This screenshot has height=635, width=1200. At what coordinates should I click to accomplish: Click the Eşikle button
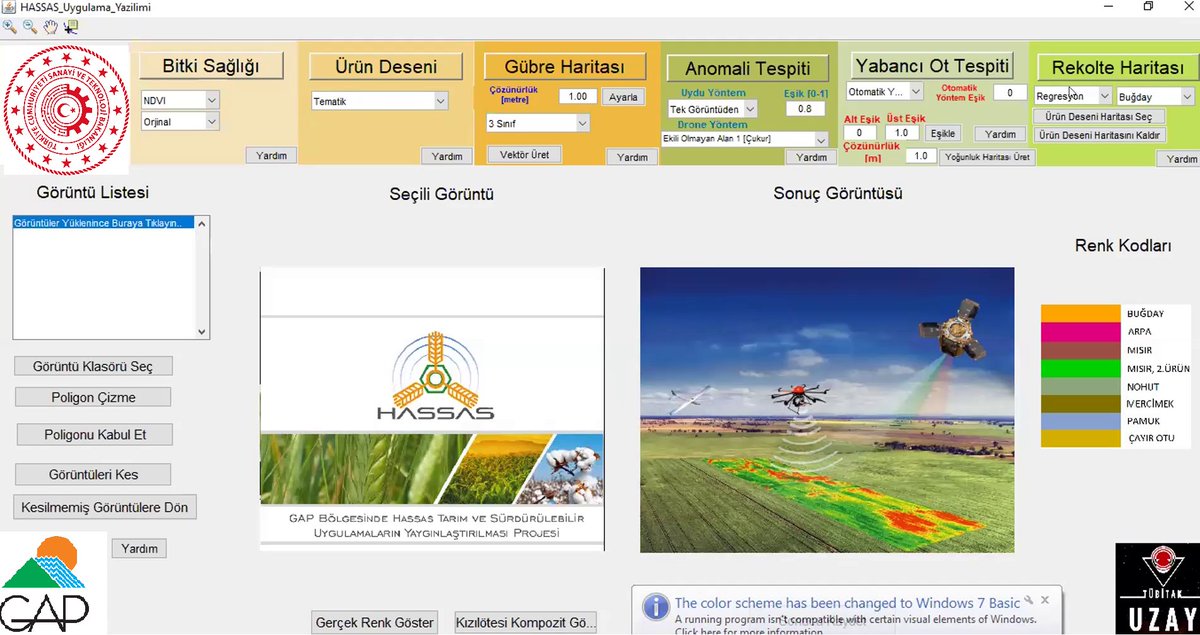[943, 133]
